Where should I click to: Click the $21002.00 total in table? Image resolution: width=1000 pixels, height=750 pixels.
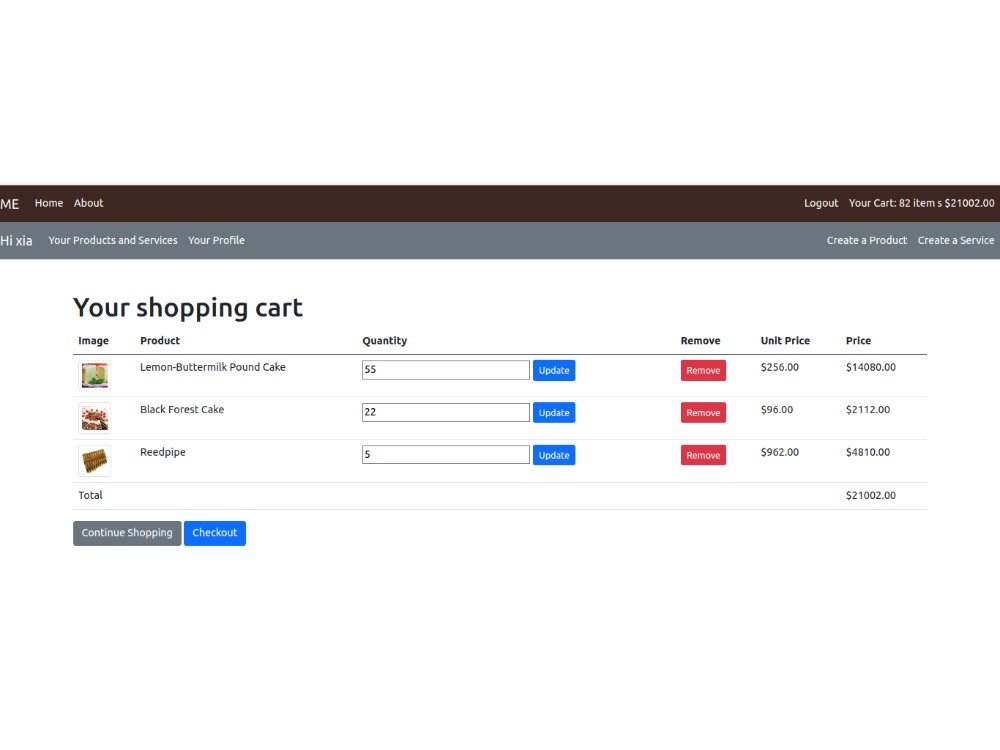point(871,496)
